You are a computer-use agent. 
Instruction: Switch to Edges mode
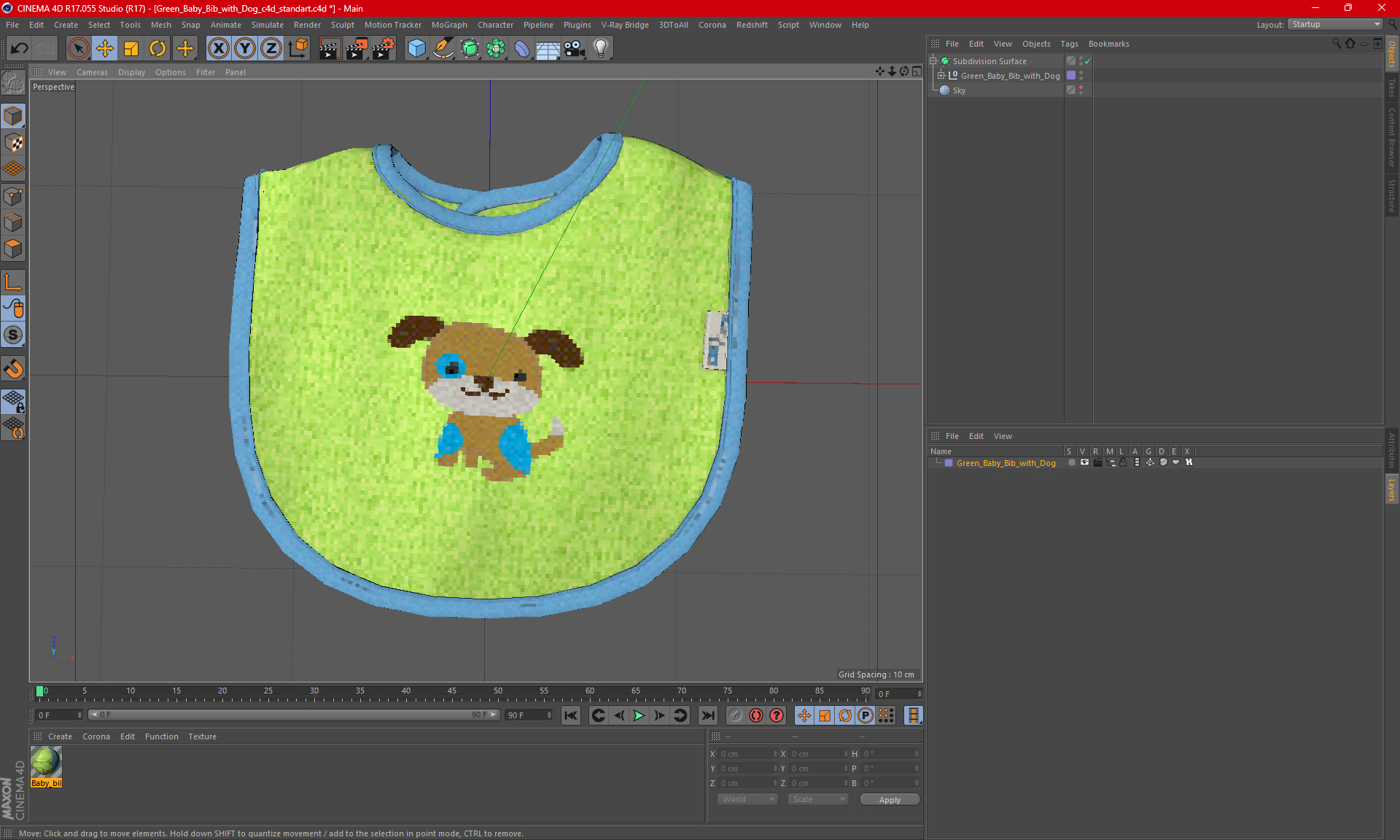point(13,222)
